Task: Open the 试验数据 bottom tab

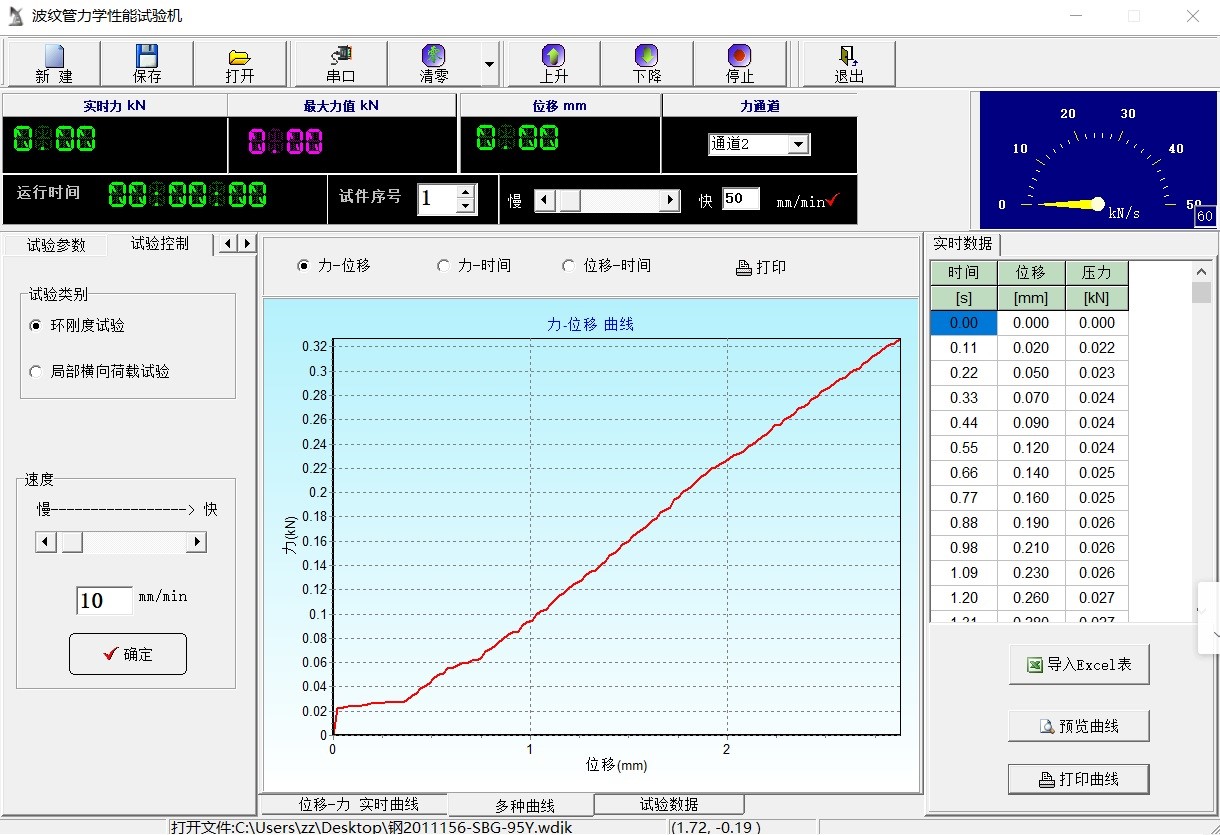Action: (x=668, y=805)
